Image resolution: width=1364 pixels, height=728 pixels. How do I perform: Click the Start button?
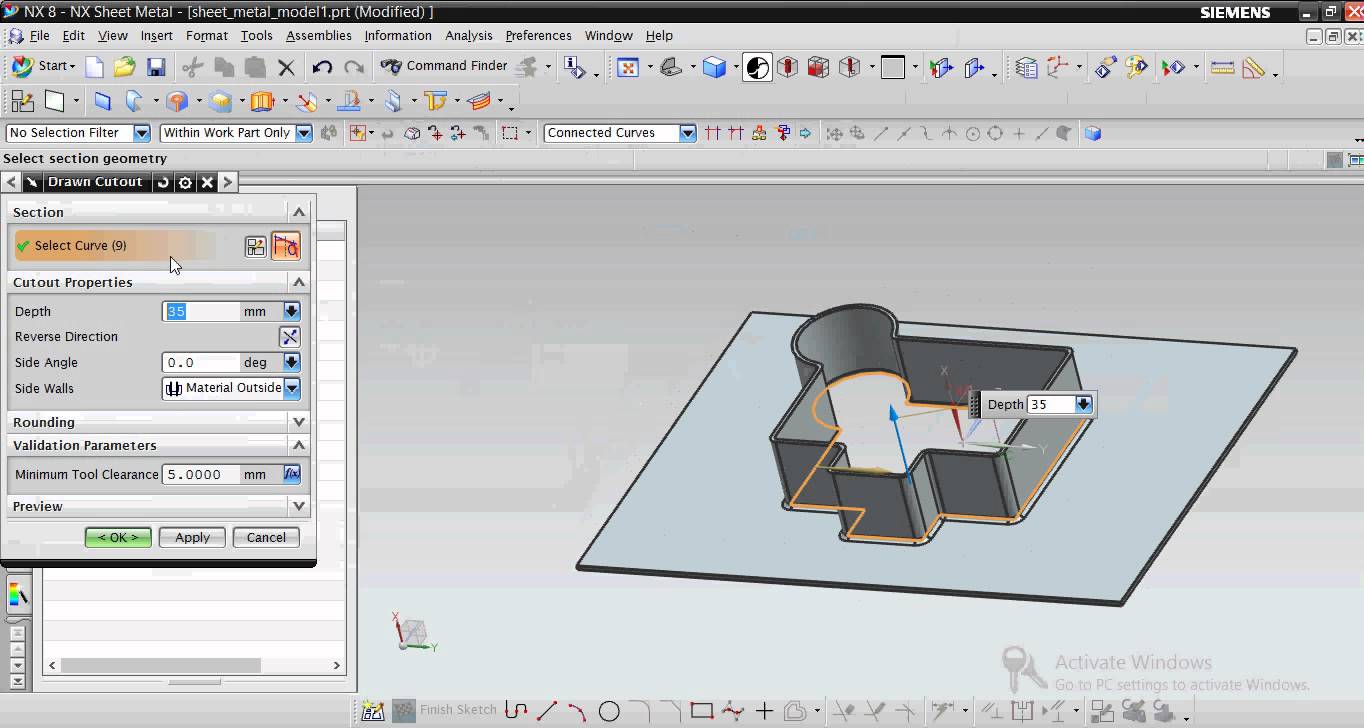click(42, 66)
